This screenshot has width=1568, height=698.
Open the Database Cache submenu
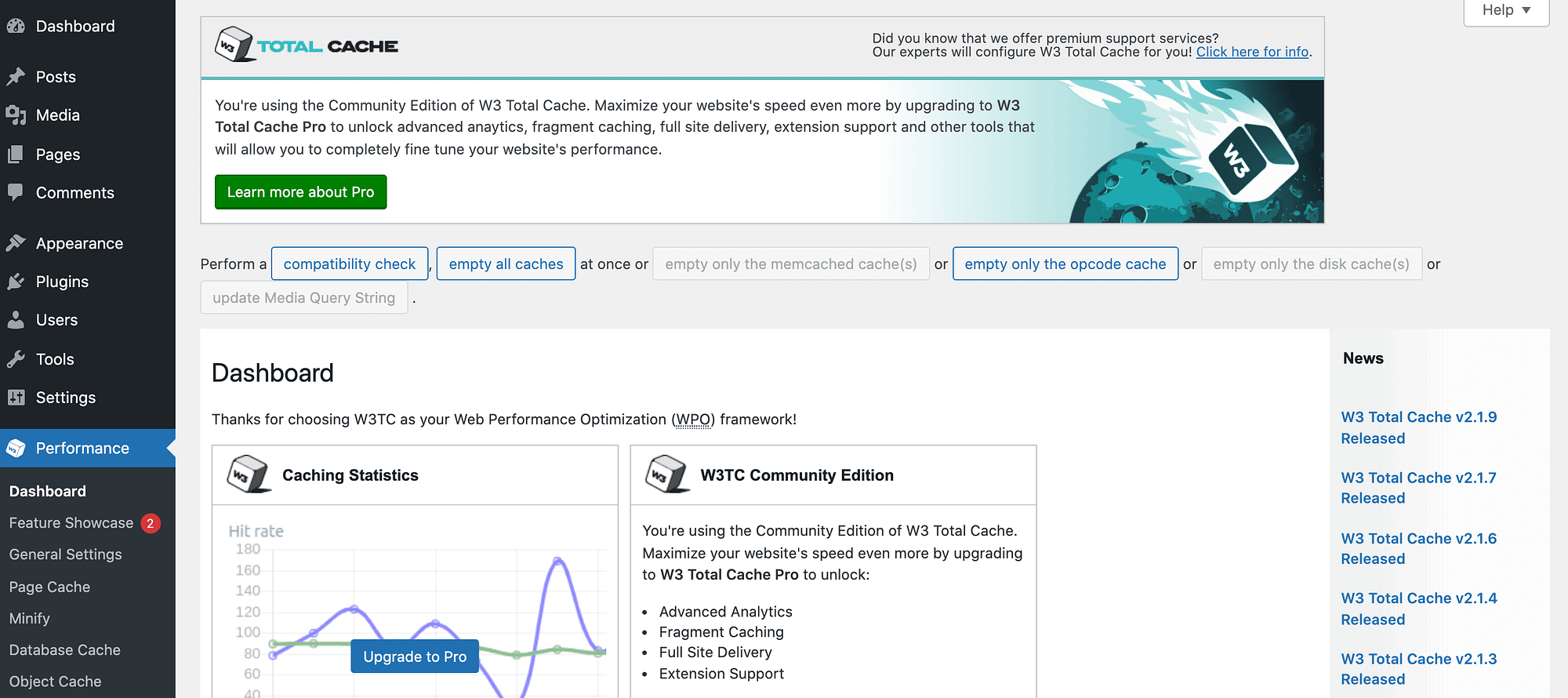pyautogui.click(x=65, y=650)
